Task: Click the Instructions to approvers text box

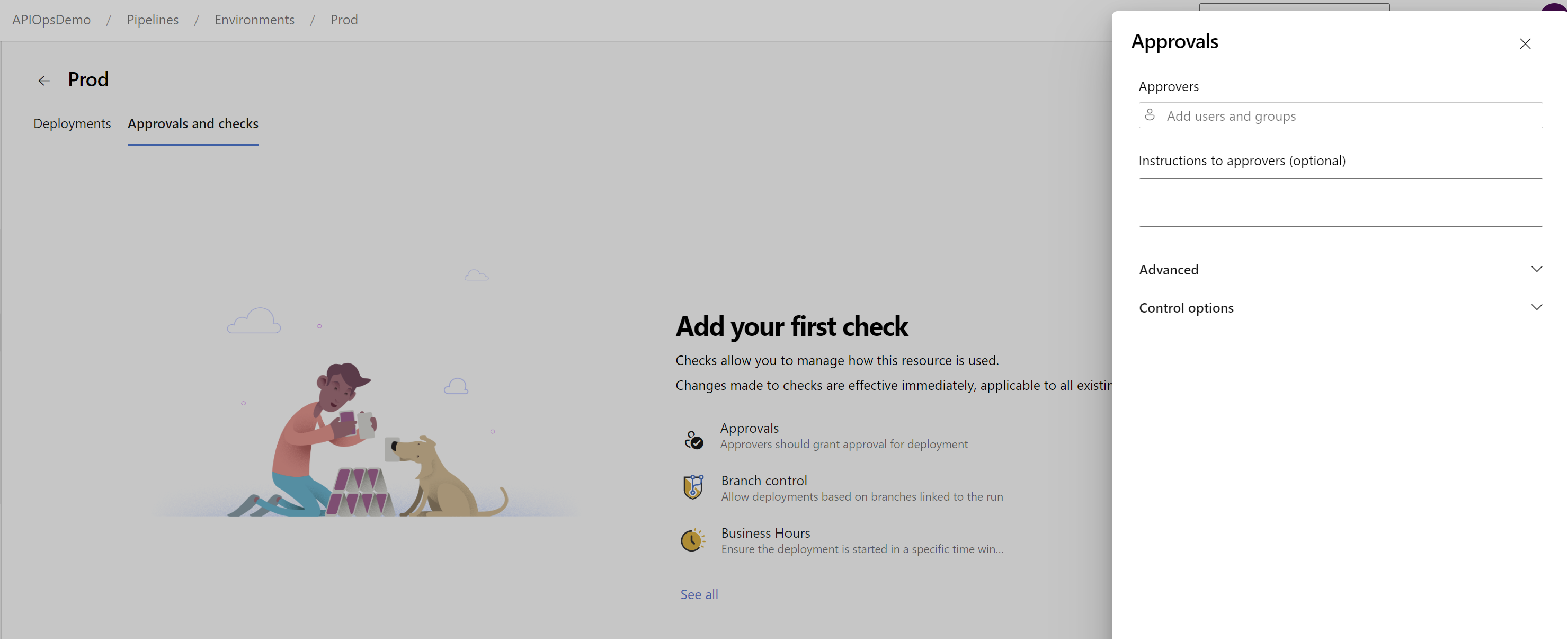Action: pyautogui.click(x=1340, y=202)
